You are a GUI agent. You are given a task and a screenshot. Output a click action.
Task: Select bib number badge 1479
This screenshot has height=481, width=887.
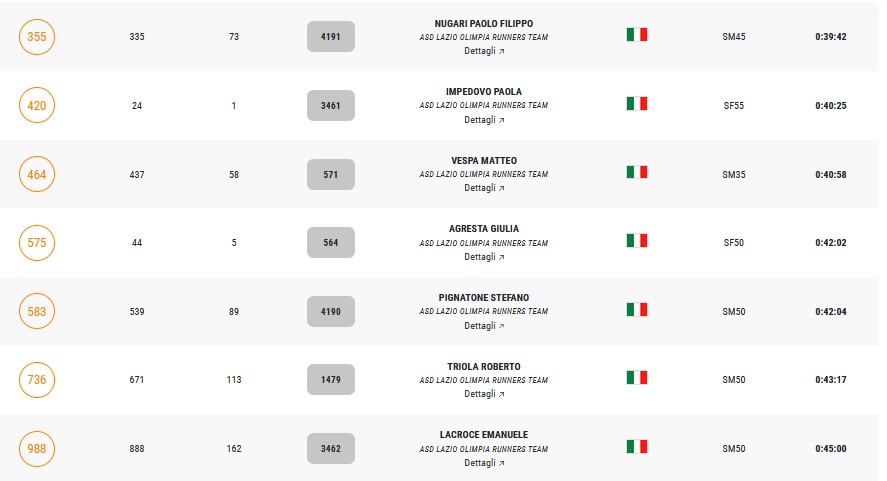(331, 380)
